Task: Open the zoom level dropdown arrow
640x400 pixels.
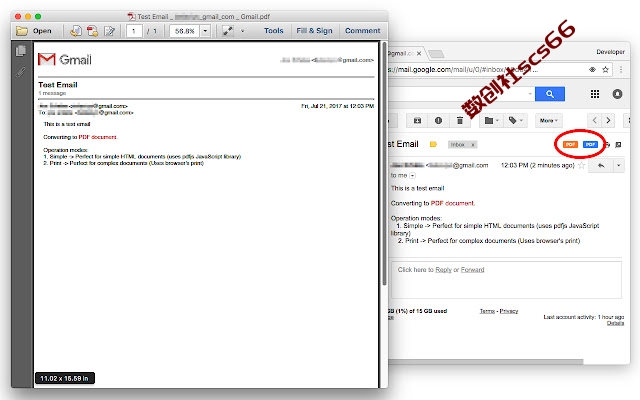Action: (x=205, y=31)
